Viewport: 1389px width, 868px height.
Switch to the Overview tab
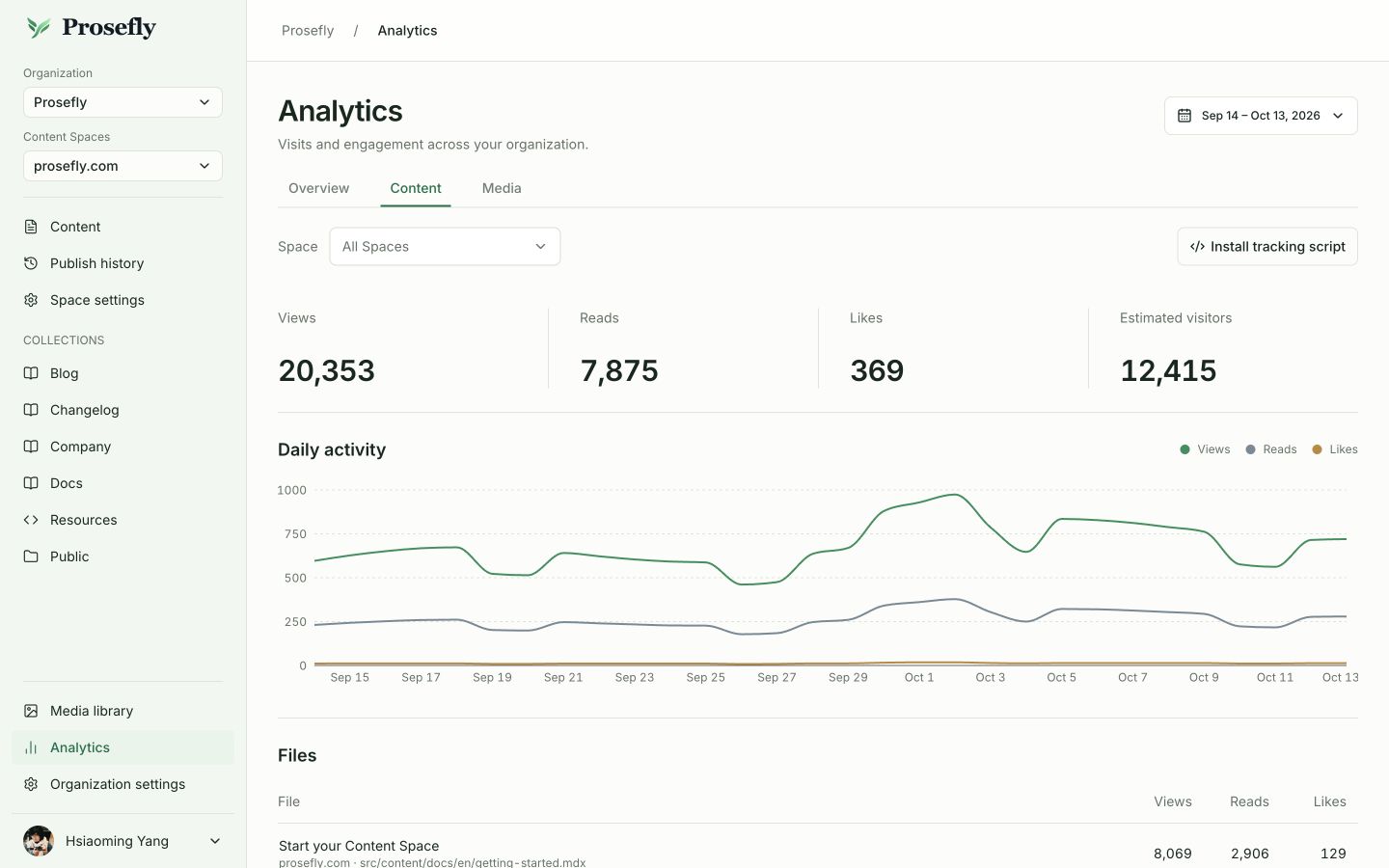318,188
